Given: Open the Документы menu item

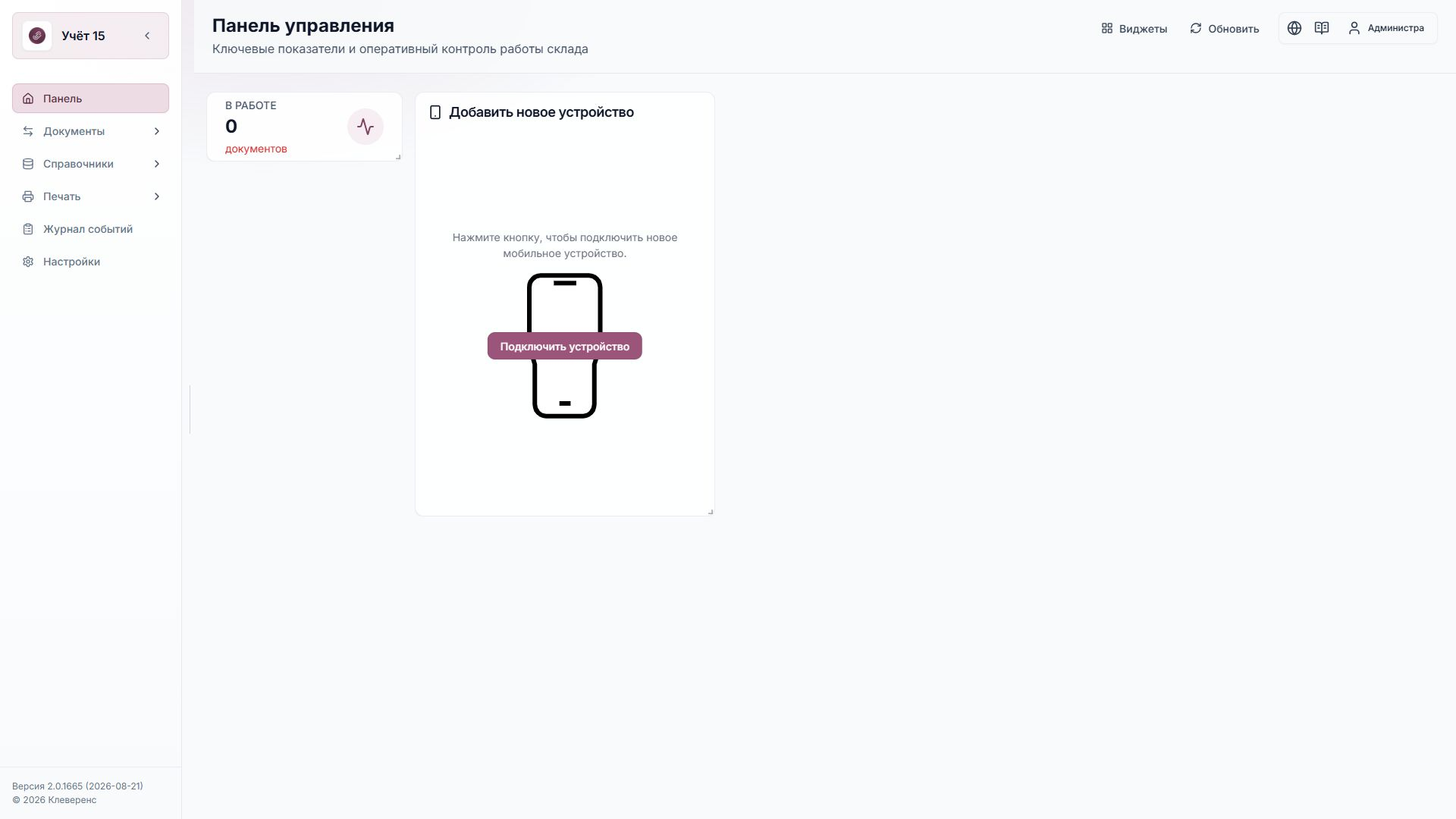Looking at the screenshot, I should tap(90, 131).
